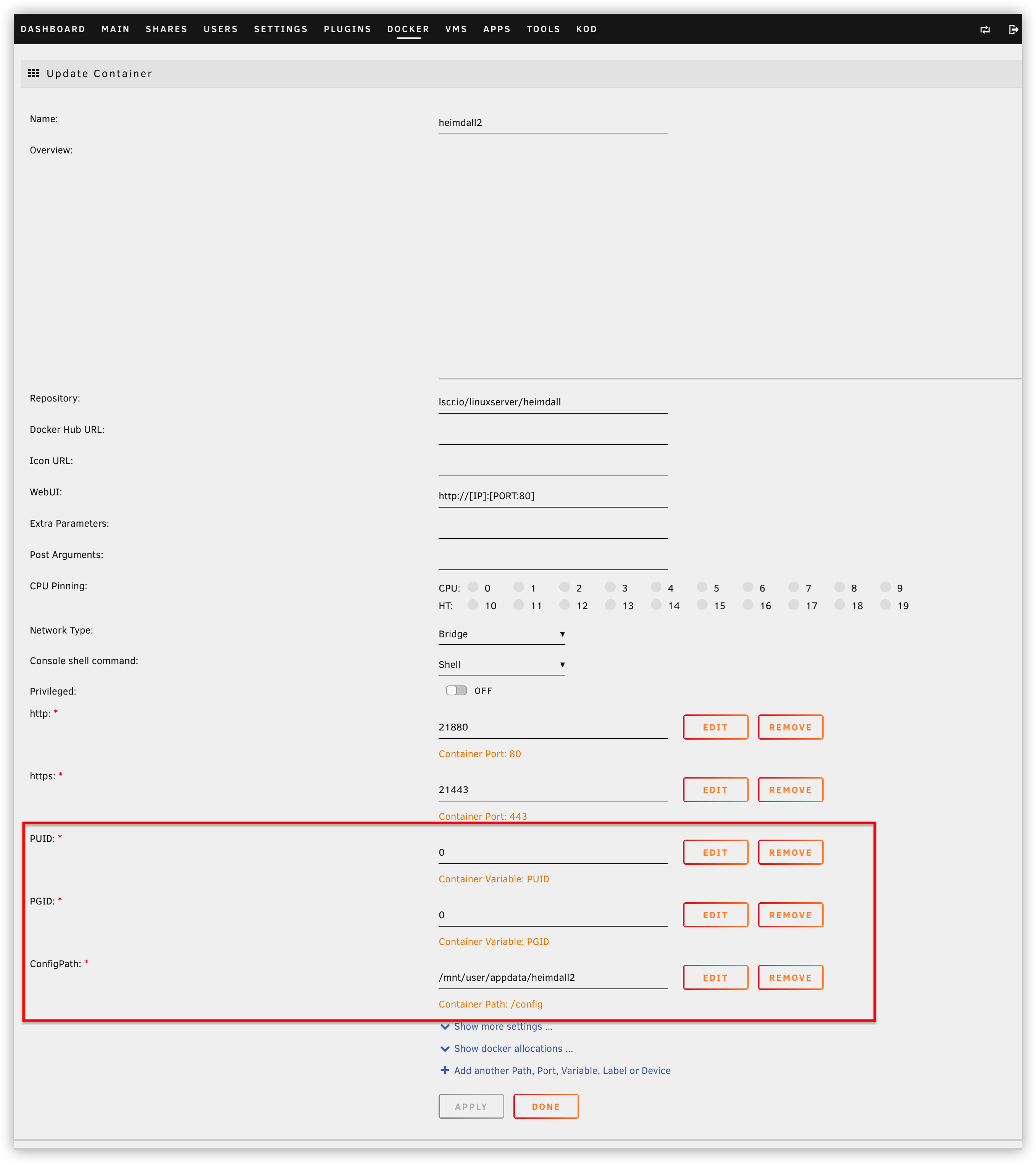The width and height of the screenshot is (1036, 1164).
Task: Click the refresh arrows icon in top bar
Action: tap(985, 29)
